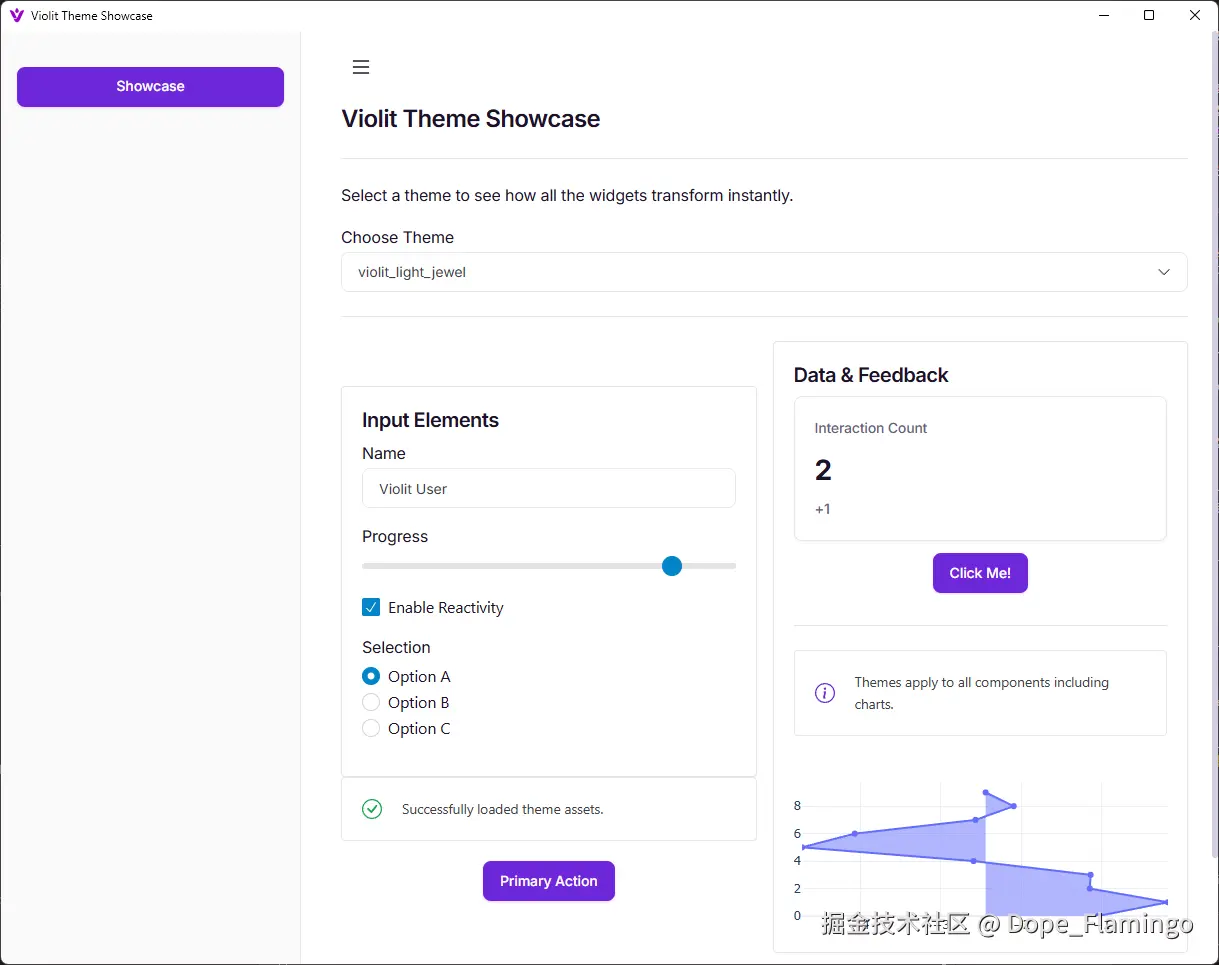Open the Showcase sidebar item
Viewport: 1219px width, 965px height.
click(150, 86)
